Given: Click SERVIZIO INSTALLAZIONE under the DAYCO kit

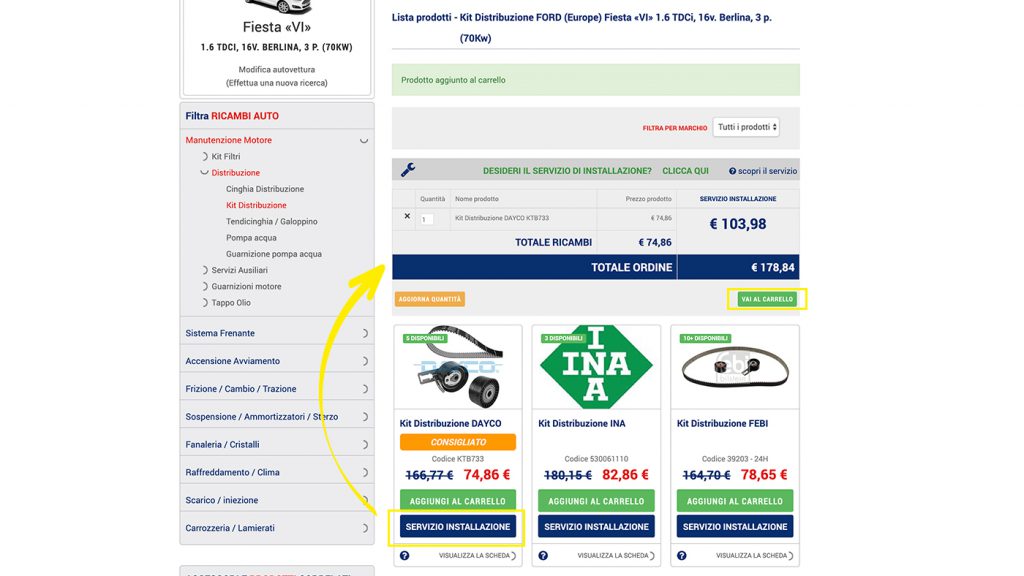Looking at the screenshot, I should coord(457,526).
